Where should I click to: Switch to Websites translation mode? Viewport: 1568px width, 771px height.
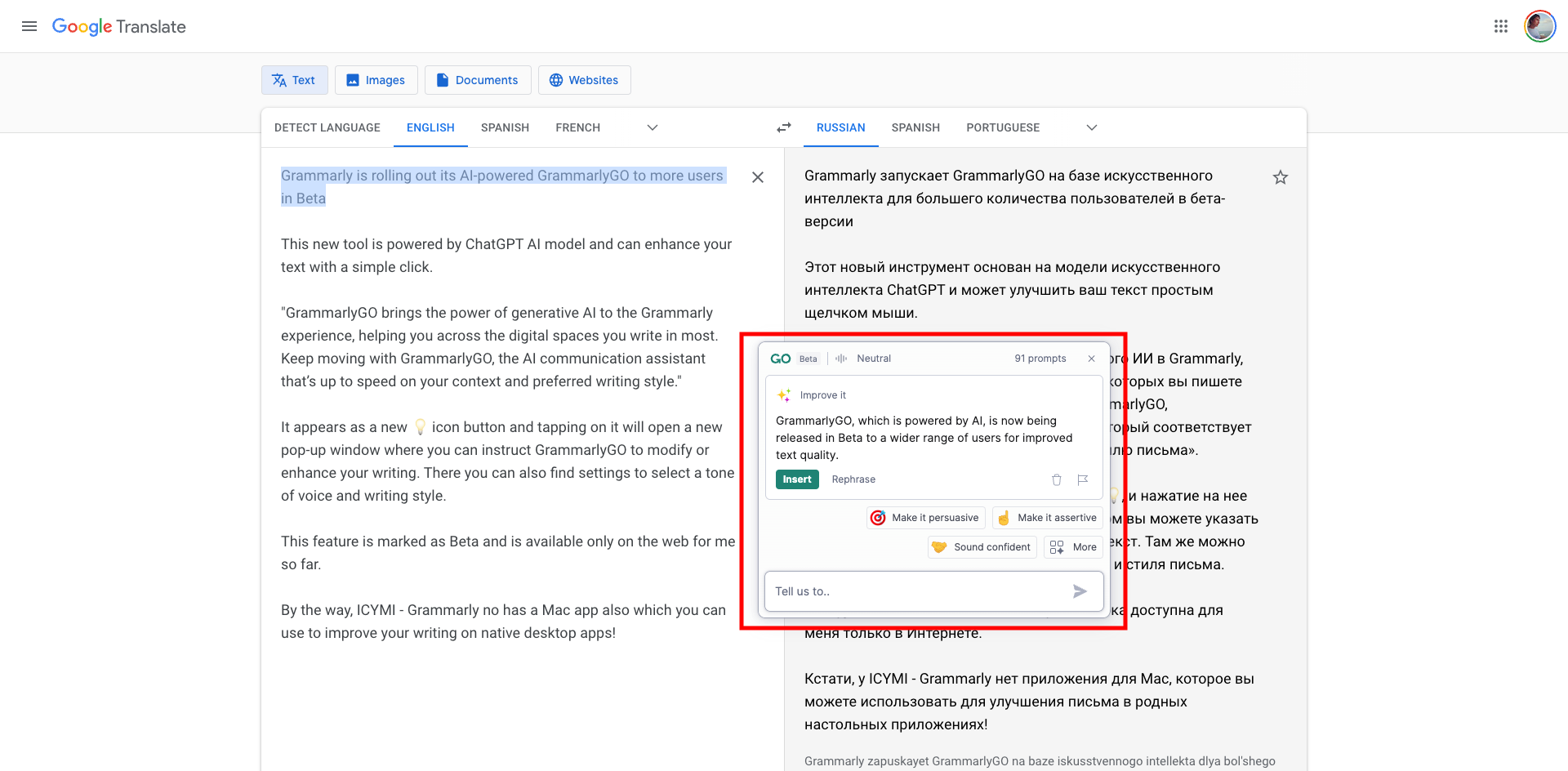pos(584,80)
